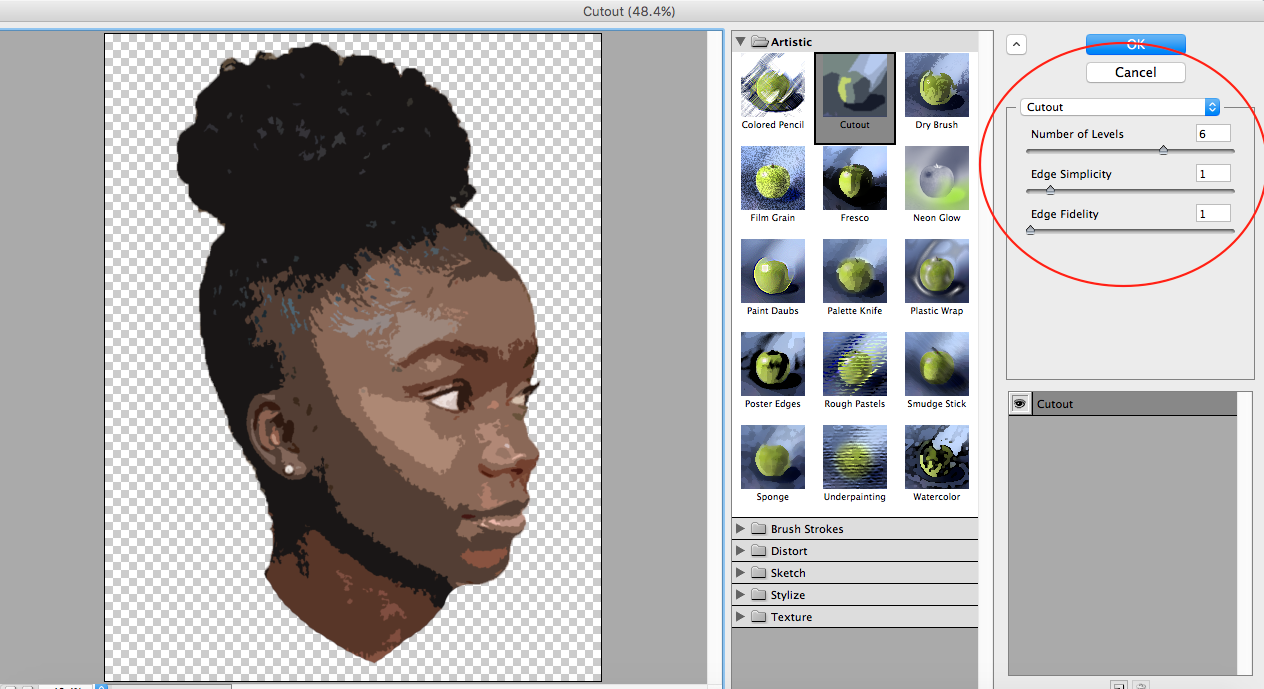This screenshot has width=1264, height=689.
Task: Click the new effect layer icon
Action: (1121, 685)
